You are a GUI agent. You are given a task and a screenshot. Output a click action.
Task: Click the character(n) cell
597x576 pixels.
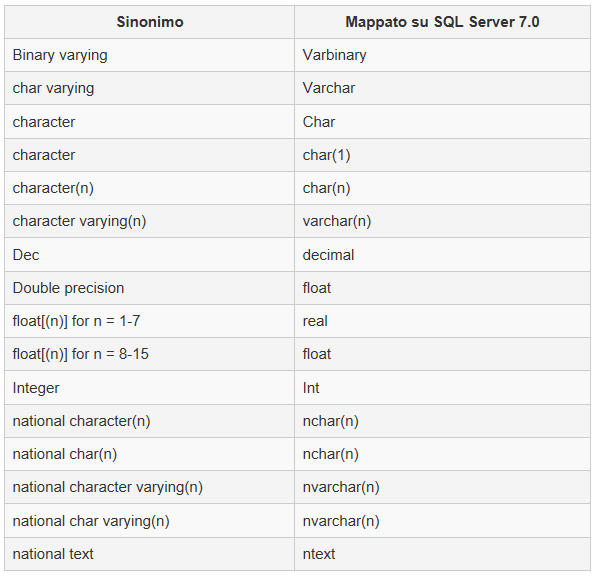[x=150, y=188]
